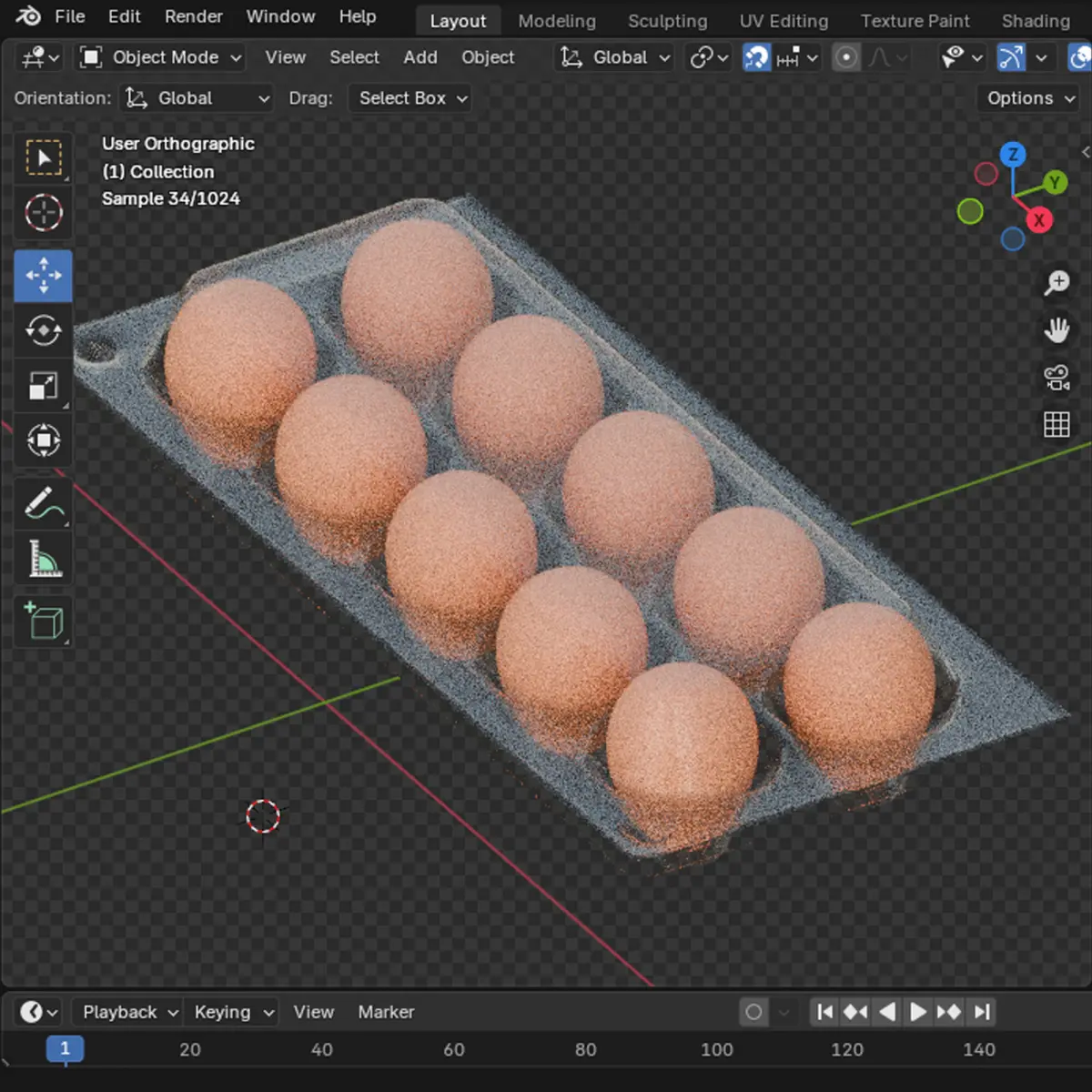The height and width of the screenshot is (1092, 1092).
Task: Switch to the UV Editing workspace tab
Action: 784,20
